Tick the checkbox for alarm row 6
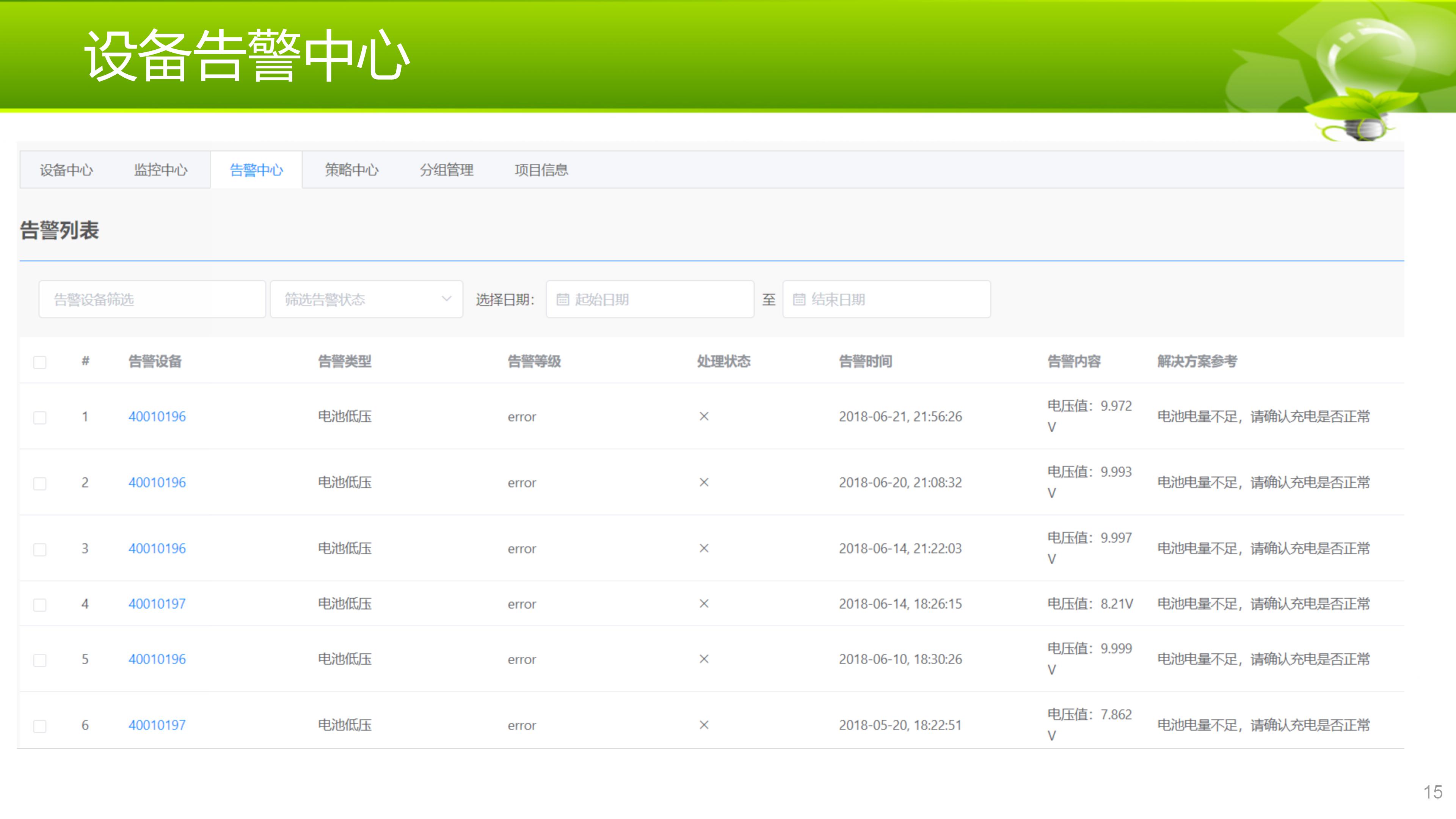The height and width of the screenshot is (819, 1456). tap(39, 726)
